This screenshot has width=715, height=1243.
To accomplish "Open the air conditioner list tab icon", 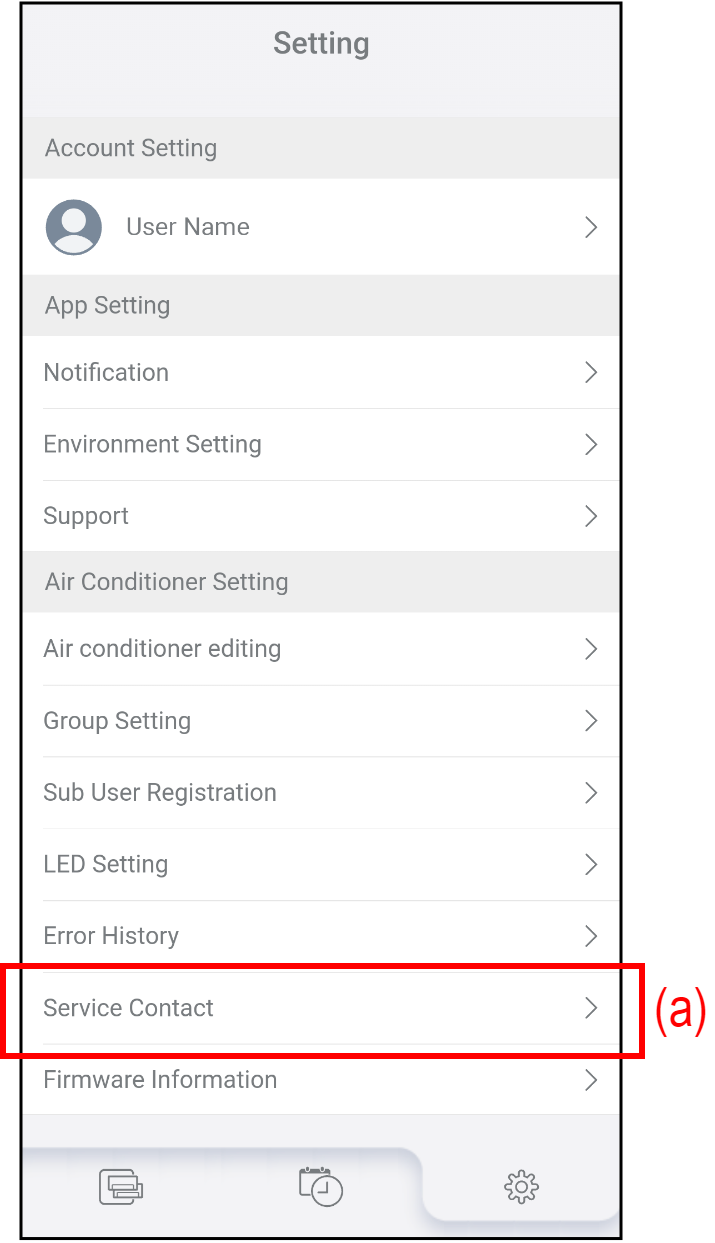I will pos(121,1187).
